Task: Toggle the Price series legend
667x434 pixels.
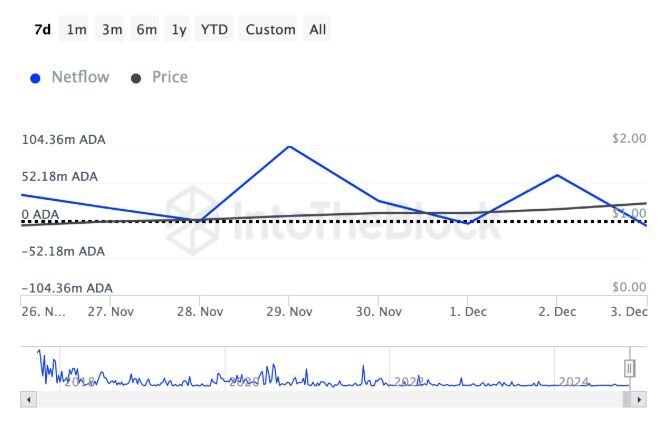Action: point(169,77)
